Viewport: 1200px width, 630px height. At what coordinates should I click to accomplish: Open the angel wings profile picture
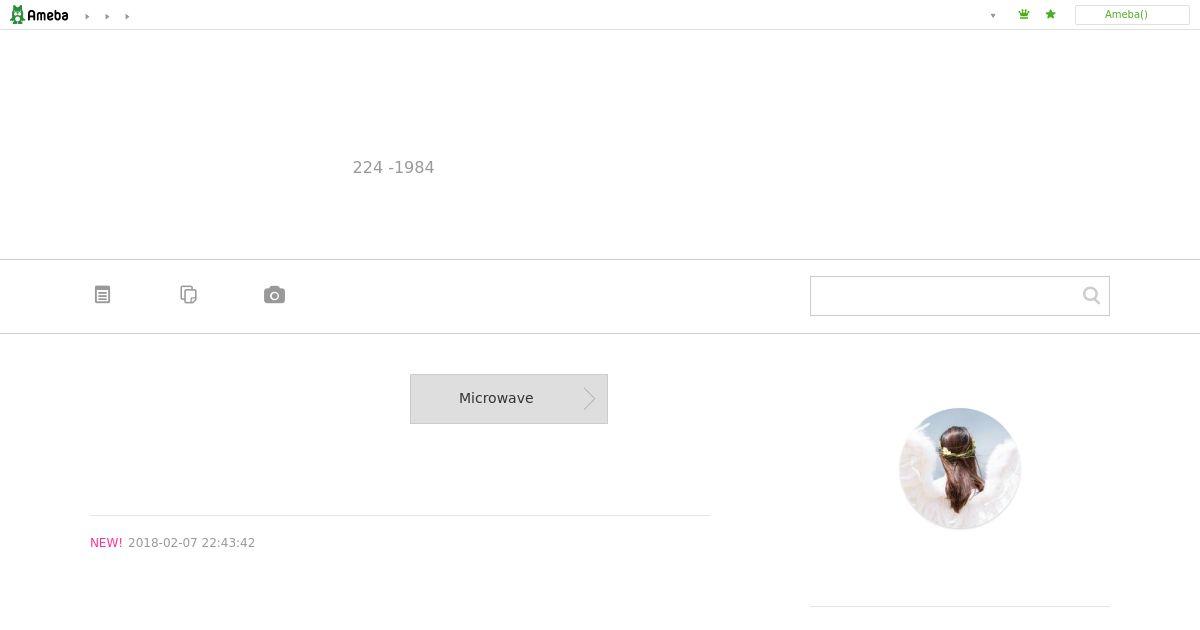point(960,468)
